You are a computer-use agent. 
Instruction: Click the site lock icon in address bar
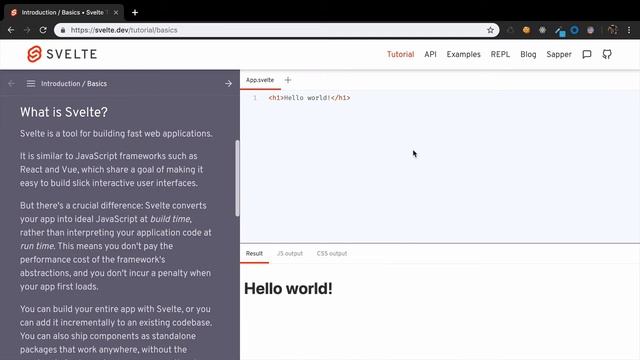pos(62,30)
